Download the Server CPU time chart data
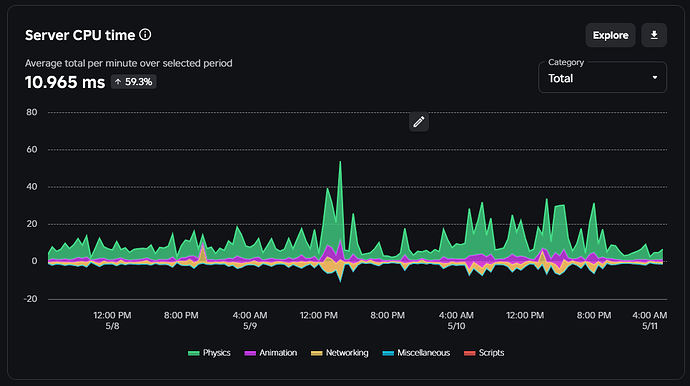Image resolution: width=690 pixels, height=386 pixels. tap(654, 35)
